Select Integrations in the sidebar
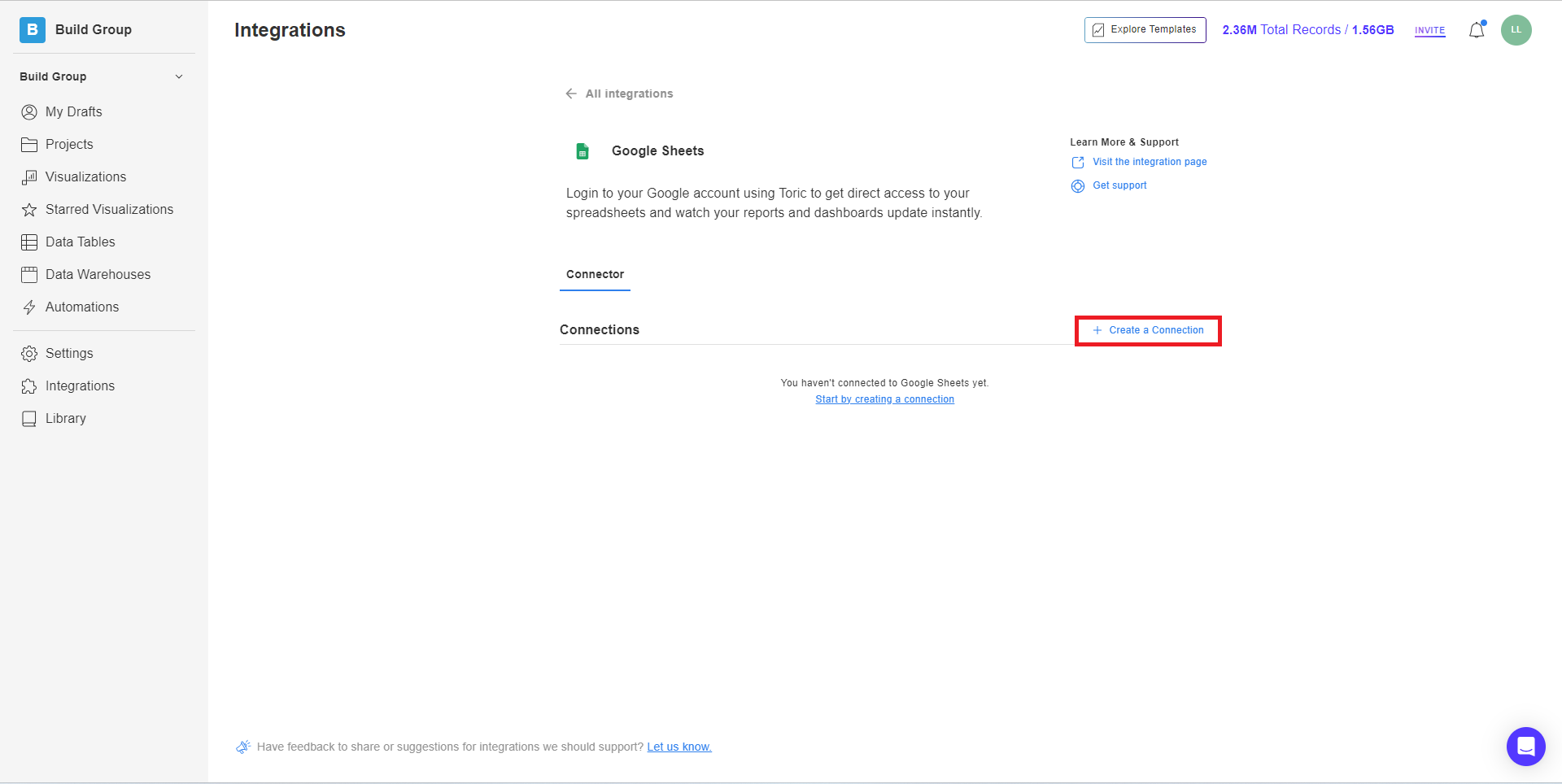Screen dimensions: 1562x784 click(80, 385)
